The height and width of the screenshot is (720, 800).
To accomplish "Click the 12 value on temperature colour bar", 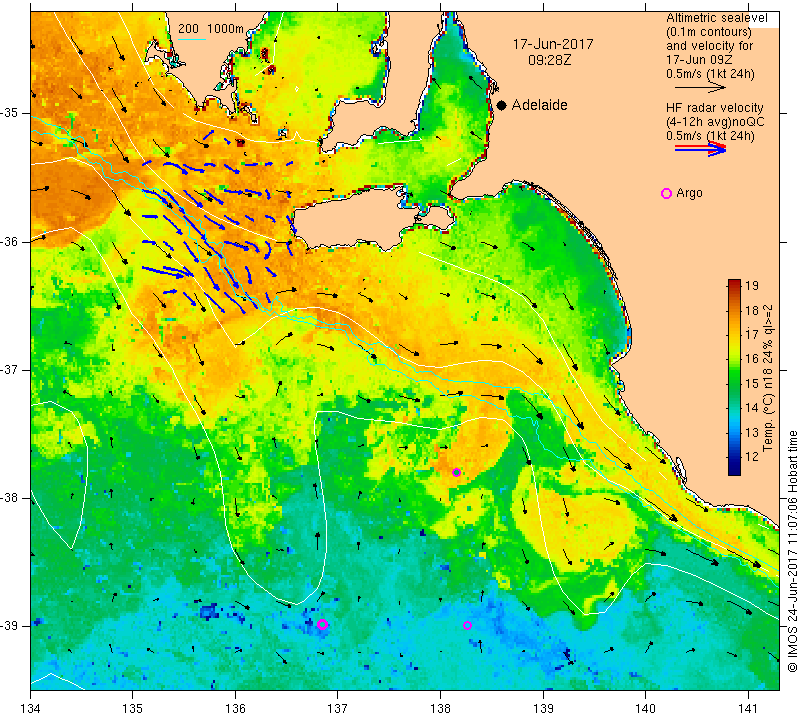I will click(x=752, y=457).
